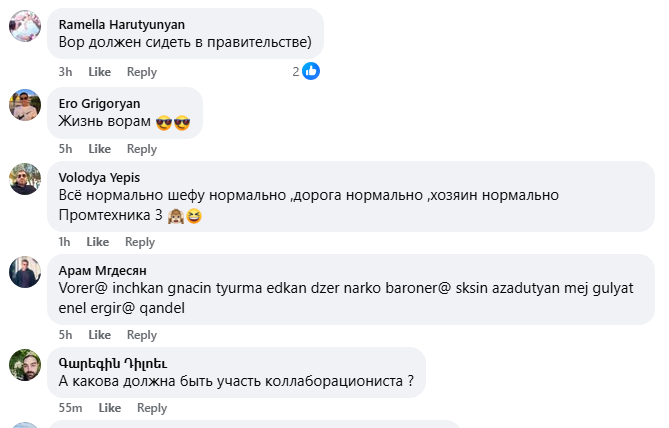669x428 pixels.
Task: Reply to Volodya Yepis's comment
Action: tap(140, 242)
